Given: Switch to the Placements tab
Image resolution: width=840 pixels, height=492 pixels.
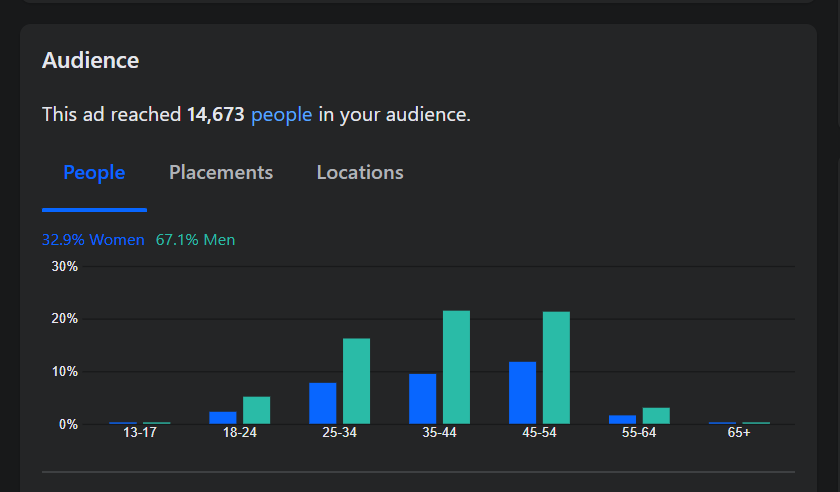Looking at the screenshot, I should pyautogui.click(x=221, y=173).
